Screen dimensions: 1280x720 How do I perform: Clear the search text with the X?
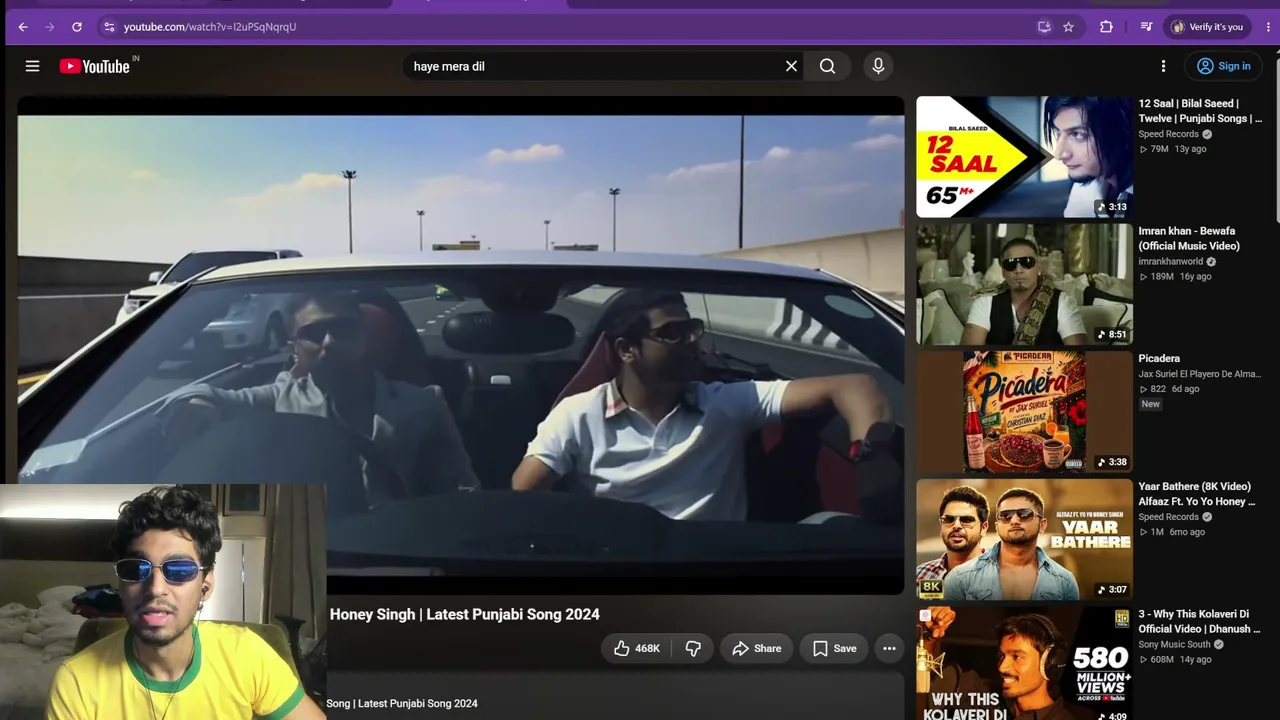click(x=791, y=66)
